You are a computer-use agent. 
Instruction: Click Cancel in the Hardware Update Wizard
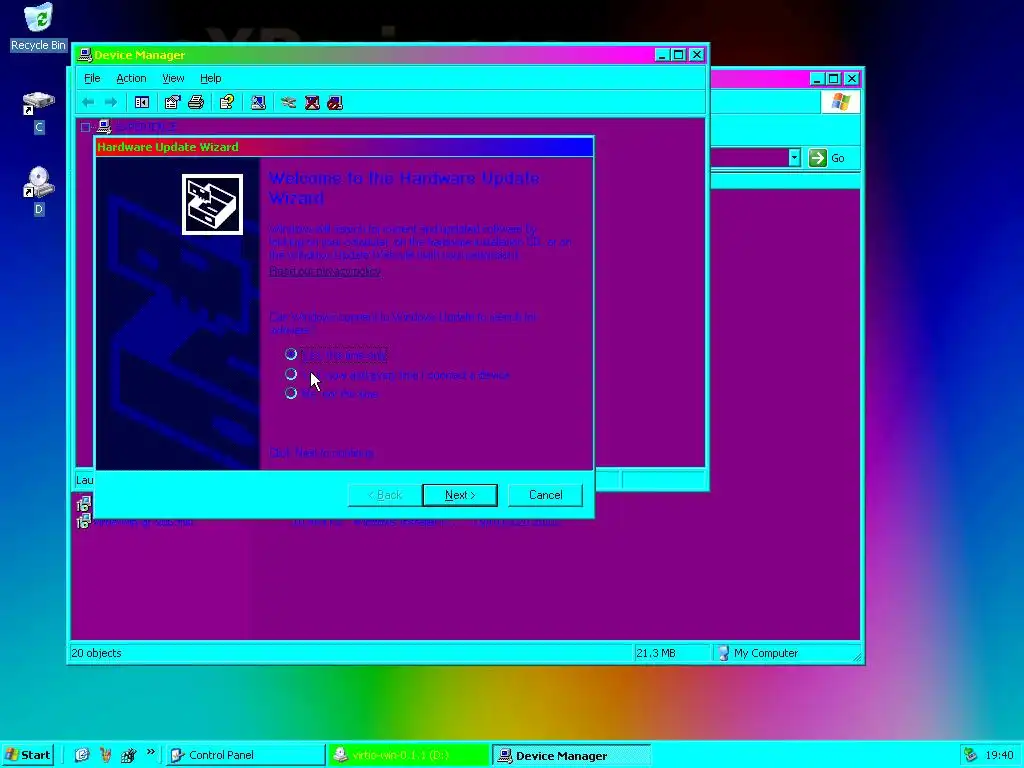point(545,495)
